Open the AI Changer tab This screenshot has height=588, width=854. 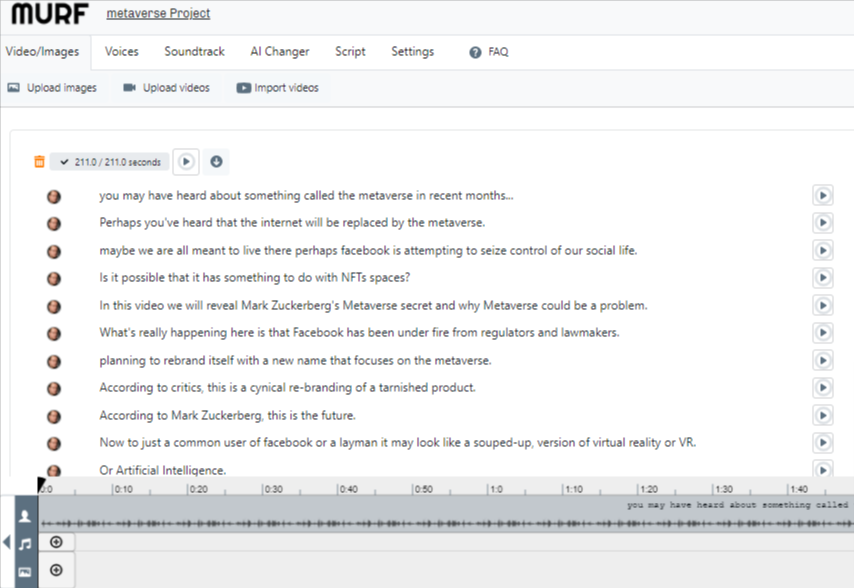click(x=279, y=52)
